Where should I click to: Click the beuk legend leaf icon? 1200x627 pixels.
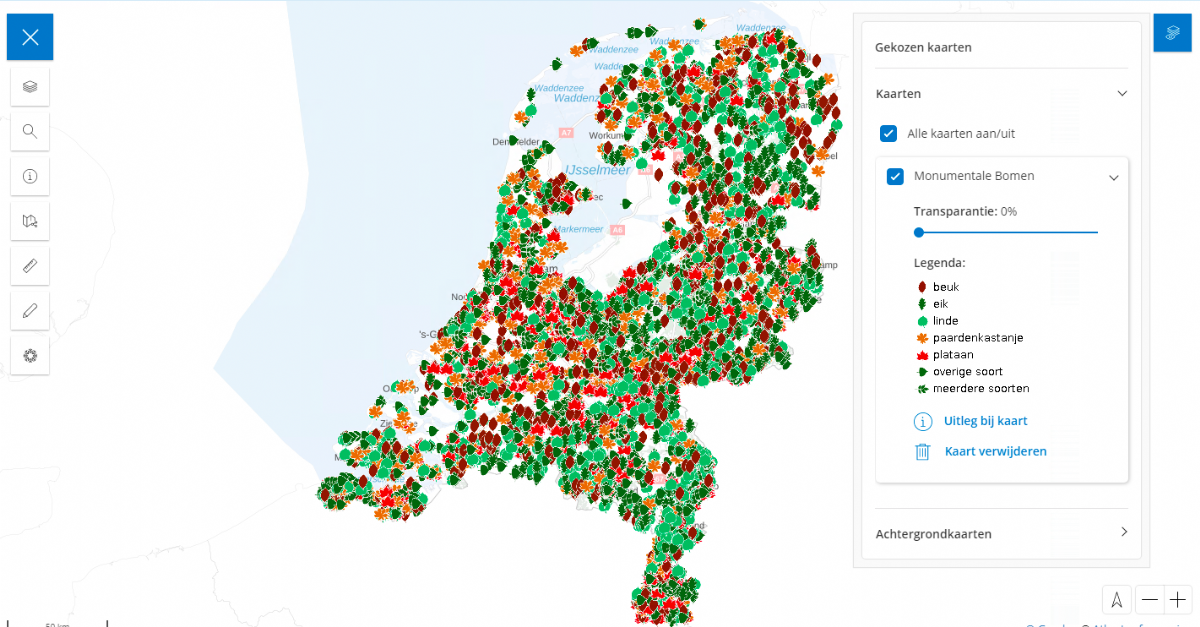pyautogui.click(x=921, y=287)
